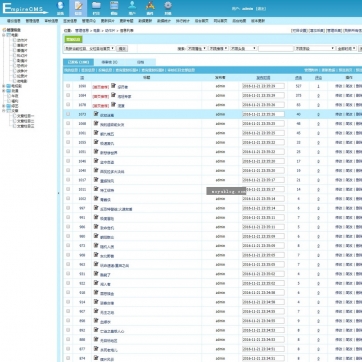Open the comment count link in row 1090
Screen dimensions: 362x362
(x=318, y=86)
